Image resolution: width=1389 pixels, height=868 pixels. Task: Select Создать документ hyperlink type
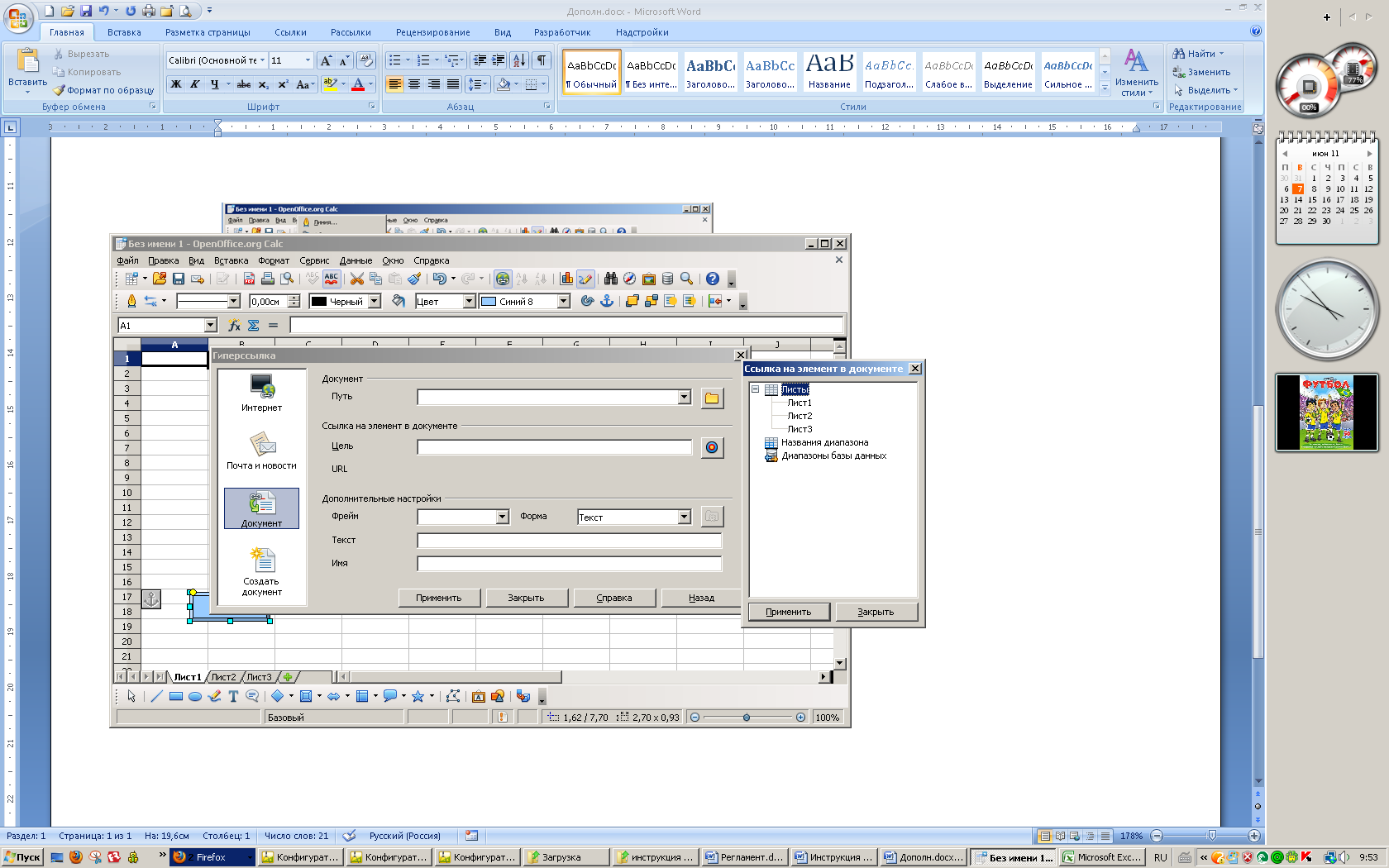point(262,571)
